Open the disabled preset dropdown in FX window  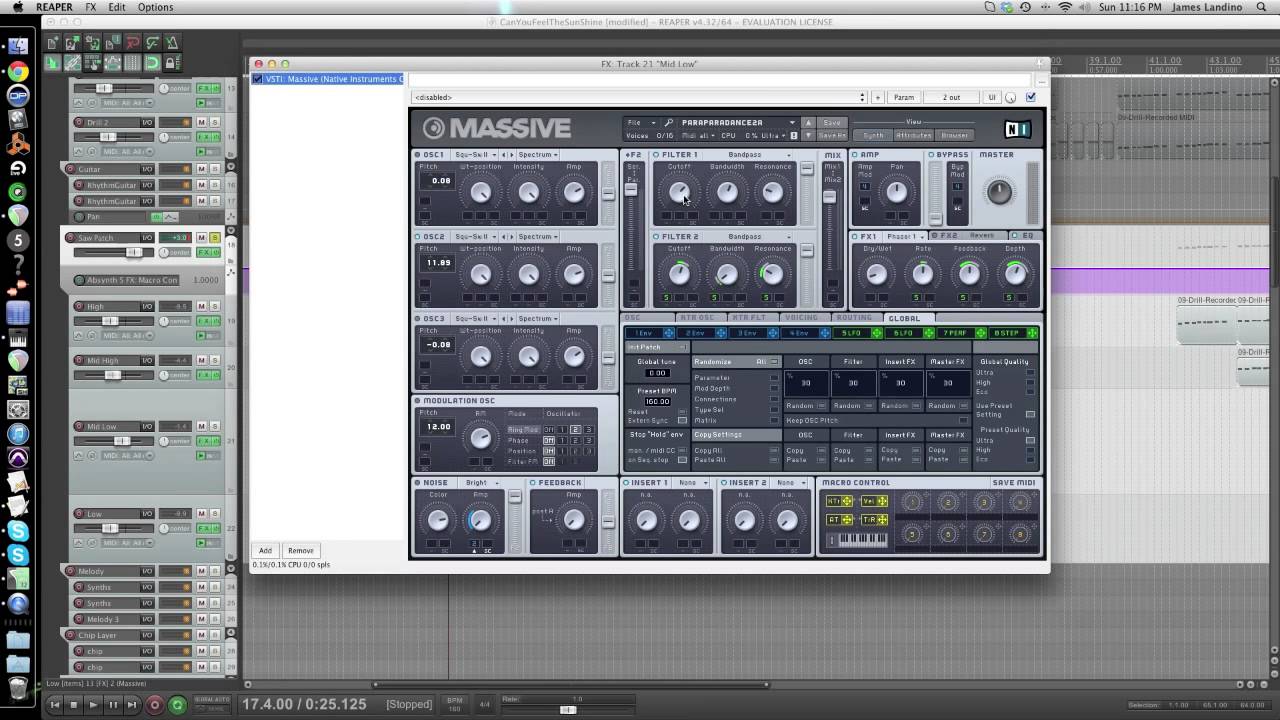(x=640, y=97)
